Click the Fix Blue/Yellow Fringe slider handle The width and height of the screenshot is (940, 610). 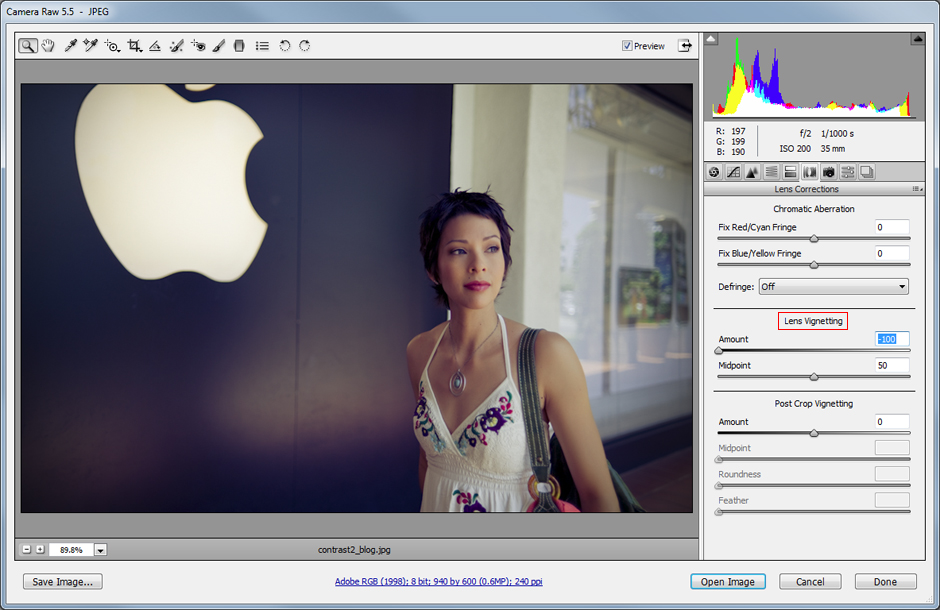coord(814,265)
